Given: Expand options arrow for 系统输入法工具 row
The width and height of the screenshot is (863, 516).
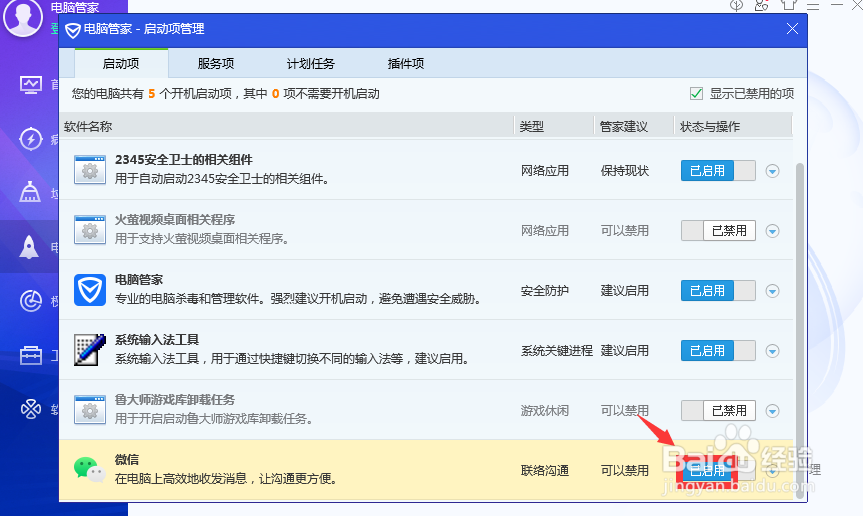Looking at the screenshot, I should click(772, 351).
